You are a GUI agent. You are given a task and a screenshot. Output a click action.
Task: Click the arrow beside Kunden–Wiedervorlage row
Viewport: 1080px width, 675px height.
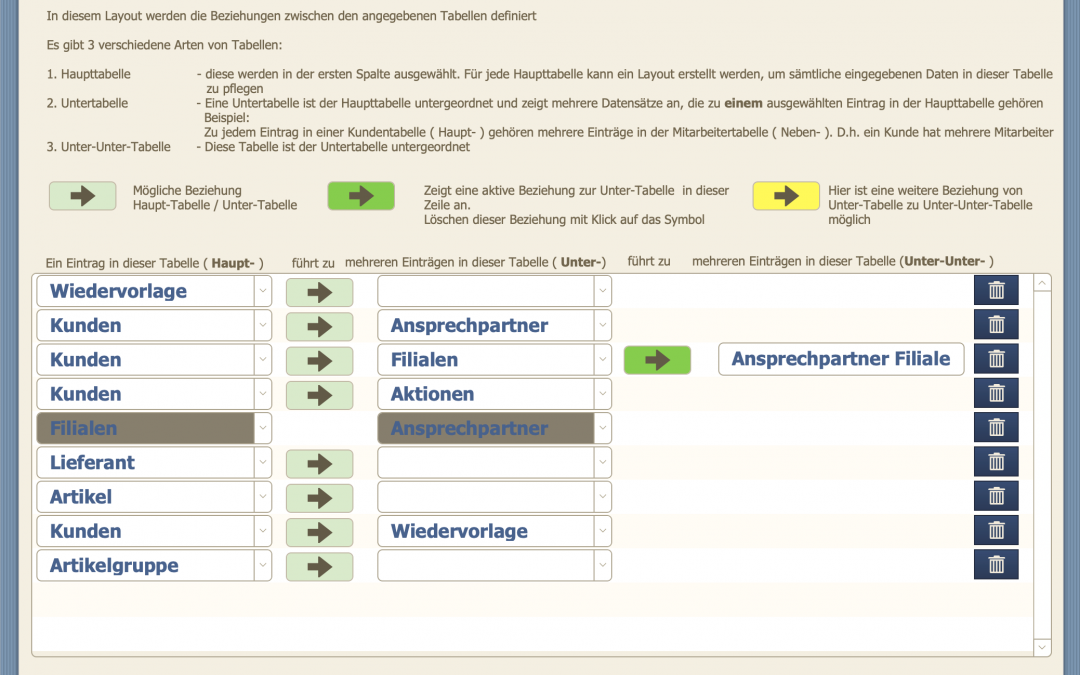coord(319,531)
